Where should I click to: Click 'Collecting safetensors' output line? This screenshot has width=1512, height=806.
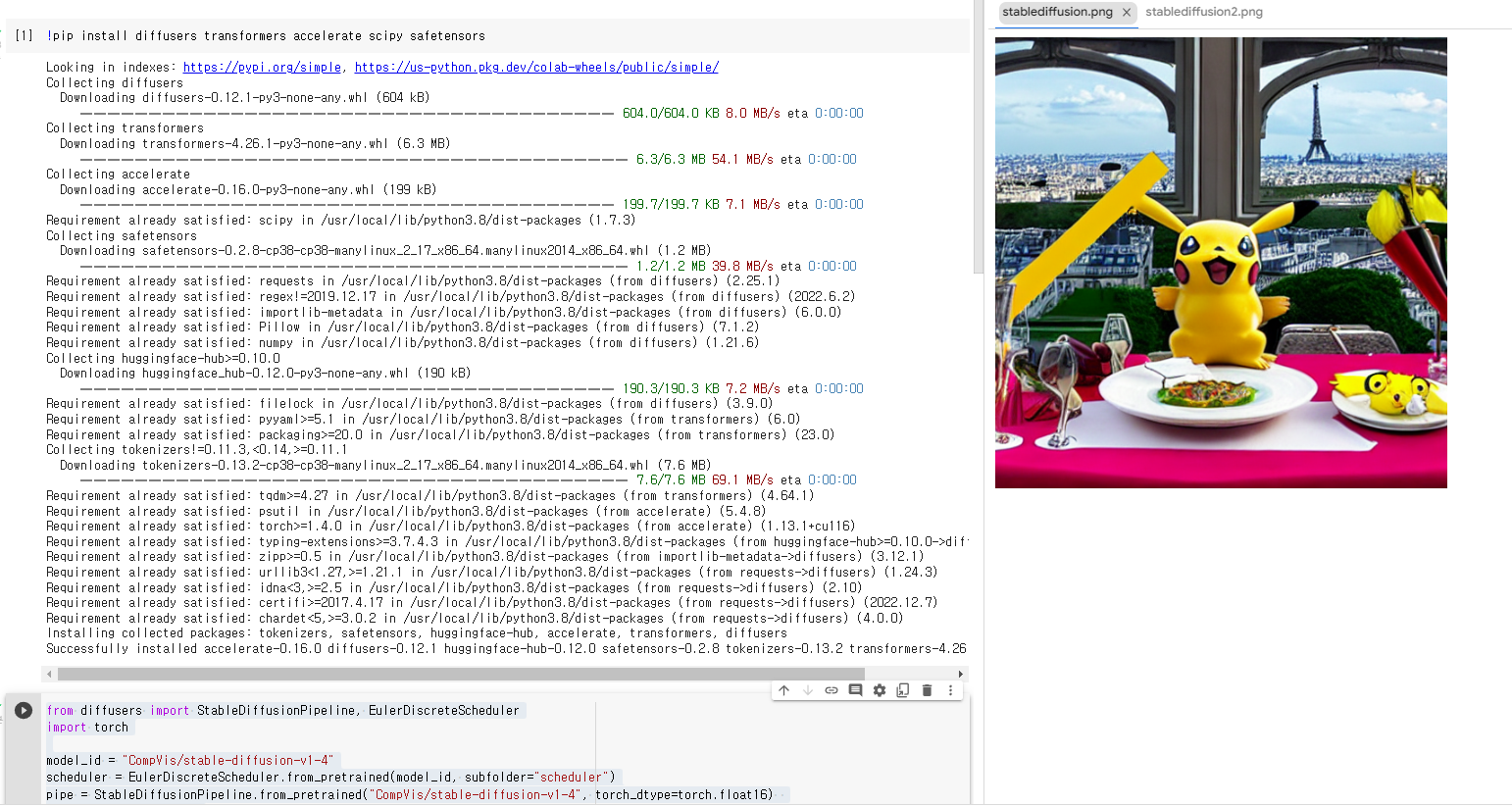tap(122, 235)
